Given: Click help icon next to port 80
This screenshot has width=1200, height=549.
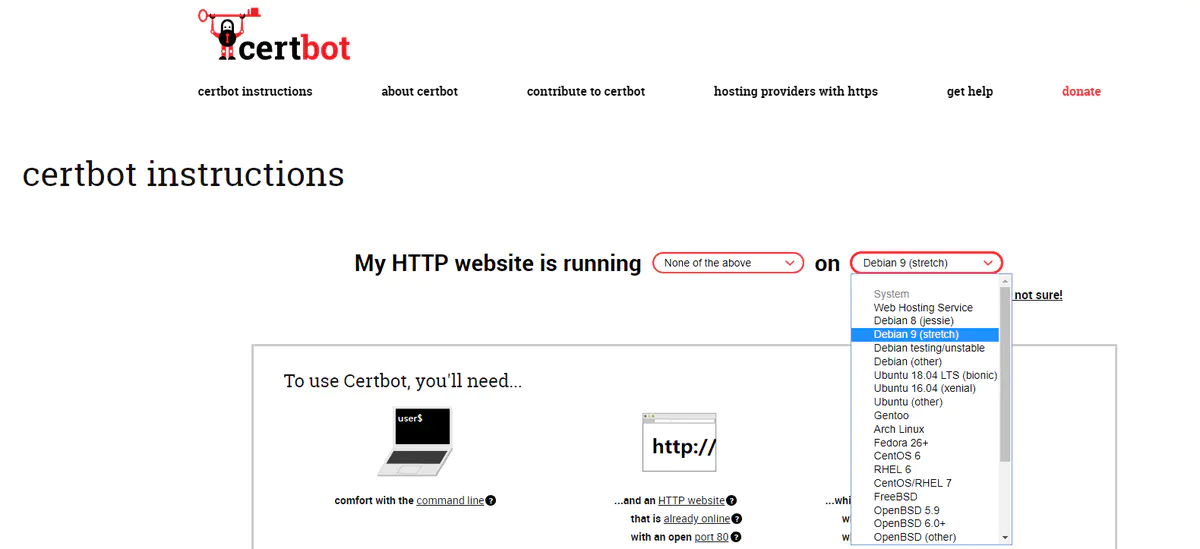Looking at the screenshot, I should click(736, 537).
